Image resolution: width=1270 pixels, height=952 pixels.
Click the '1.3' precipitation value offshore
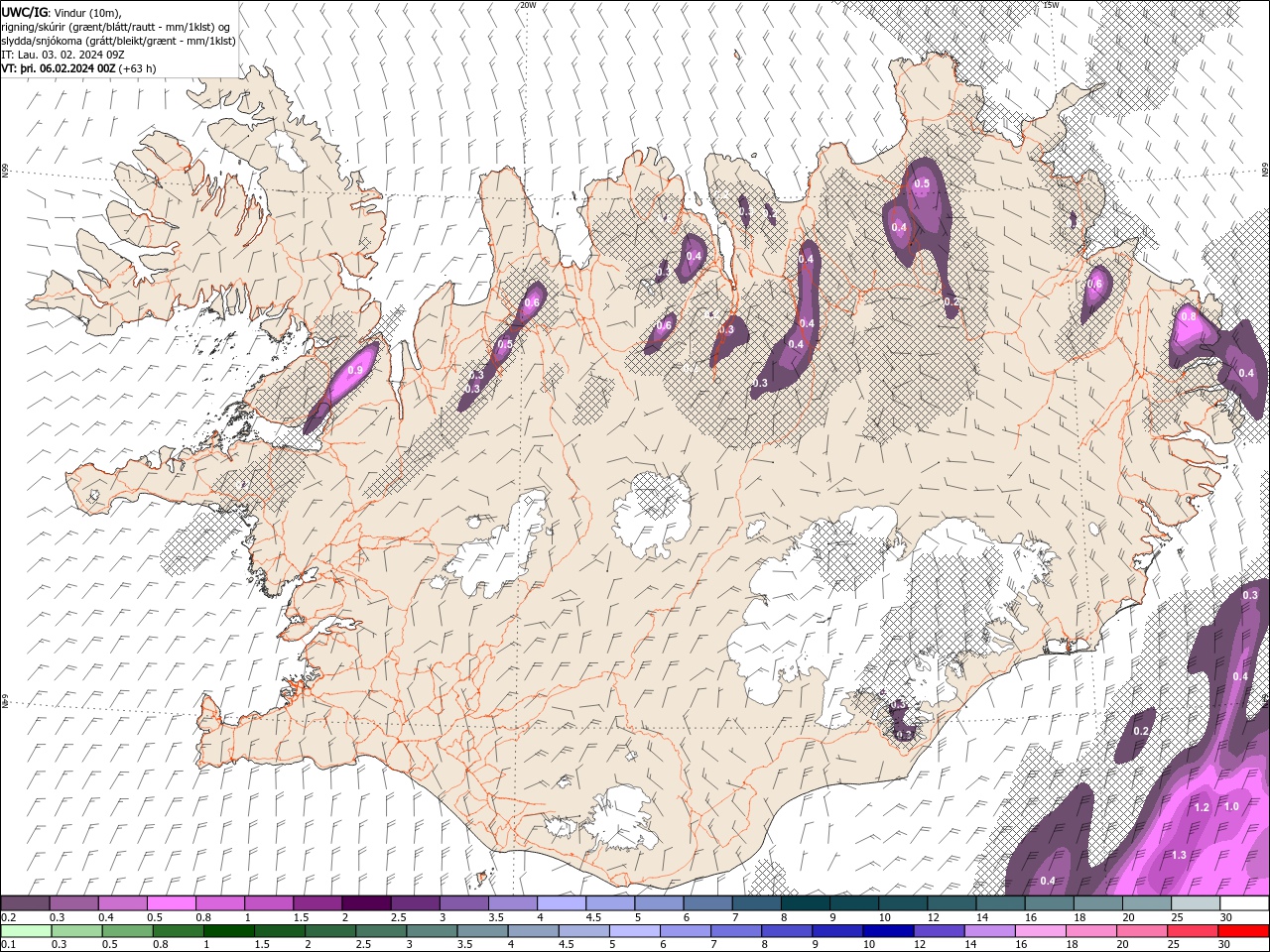click(1179, 855)
